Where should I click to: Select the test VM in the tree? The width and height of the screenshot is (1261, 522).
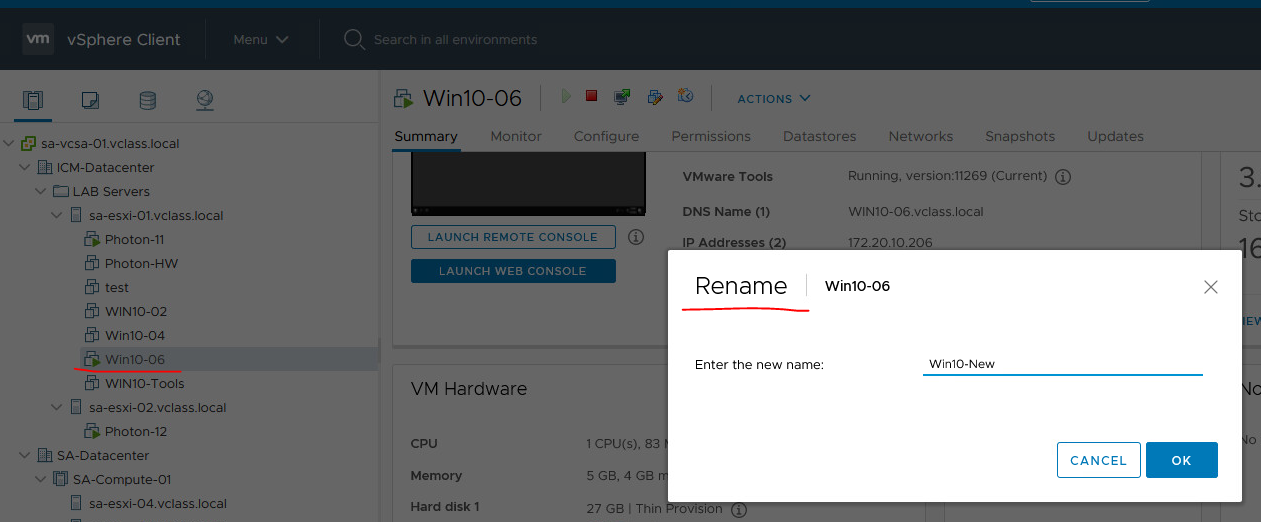tap(117, 287)
